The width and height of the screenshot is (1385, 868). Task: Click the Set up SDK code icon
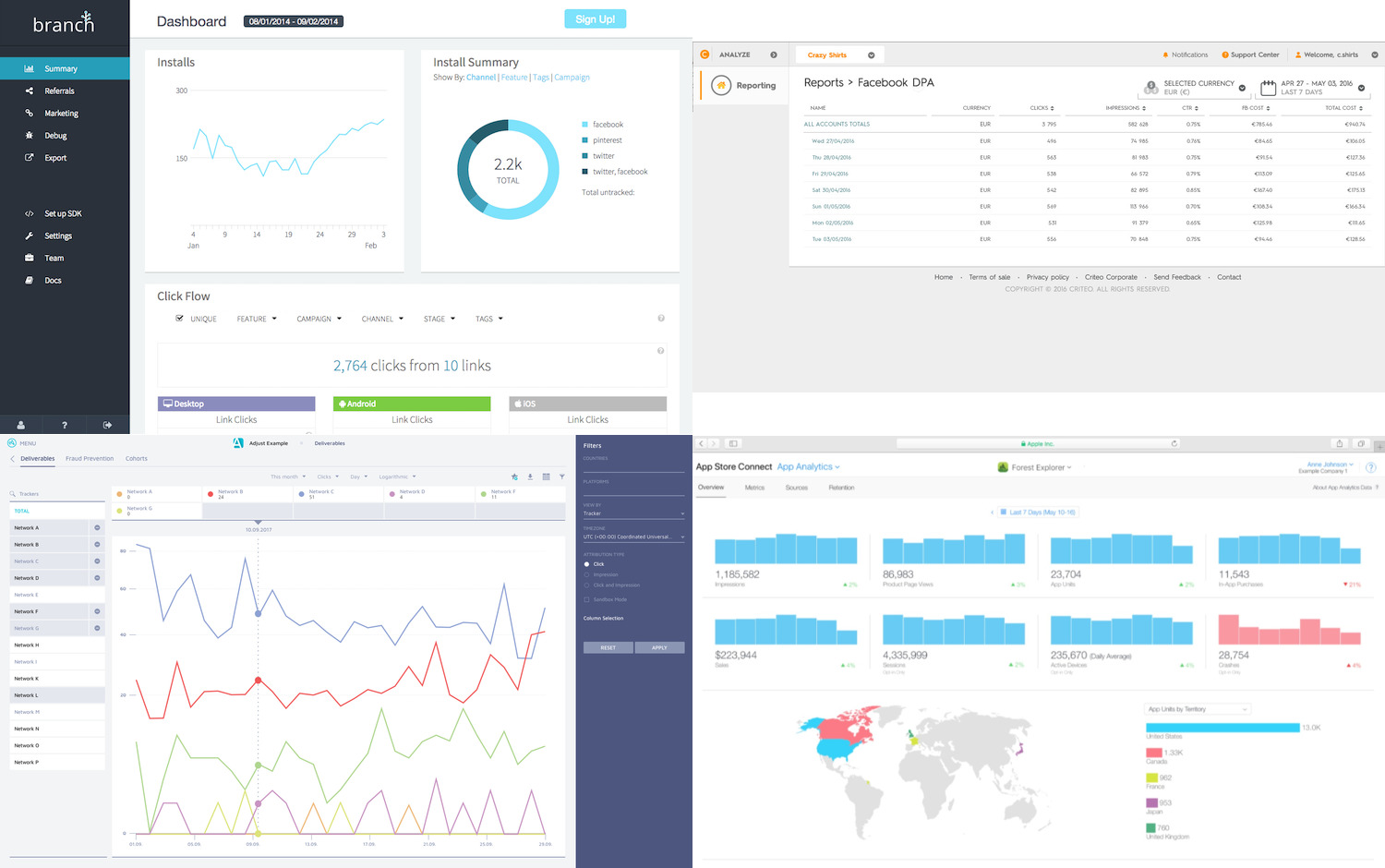pos(29,213)
